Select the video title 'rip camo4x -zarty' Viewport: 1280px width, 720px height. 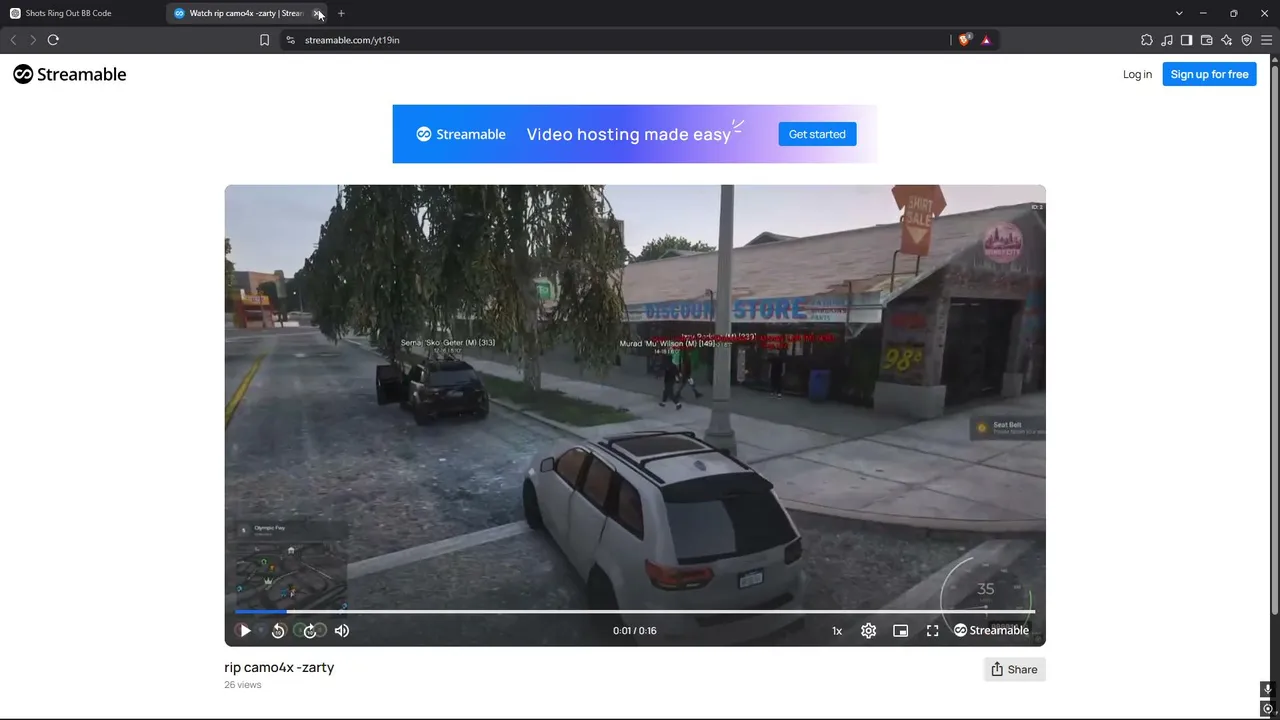[x=279, y=667]
